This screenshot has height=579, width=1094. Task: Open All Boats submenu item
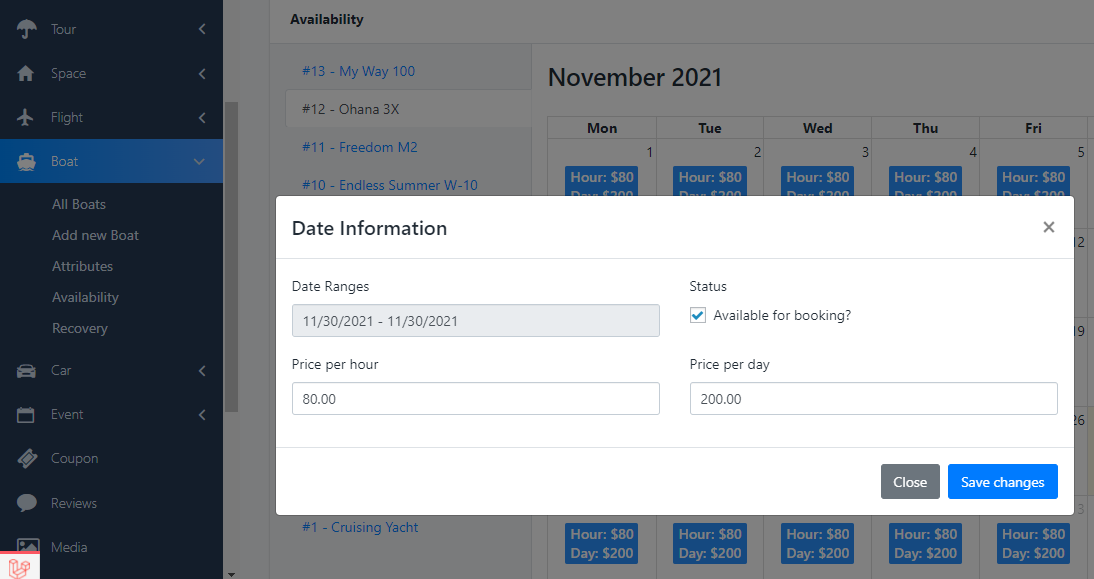[x=79, y=204]
